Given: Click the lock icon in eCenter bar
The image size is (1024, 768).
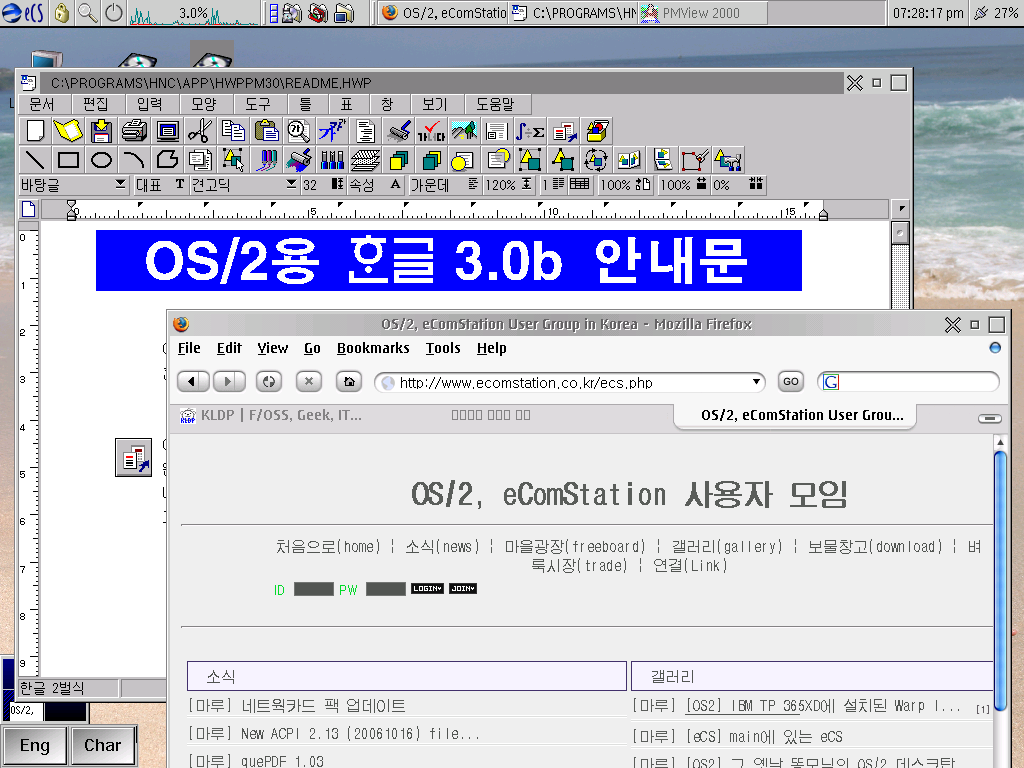Looking at the screenshot, I should click(x=61, y=13).
